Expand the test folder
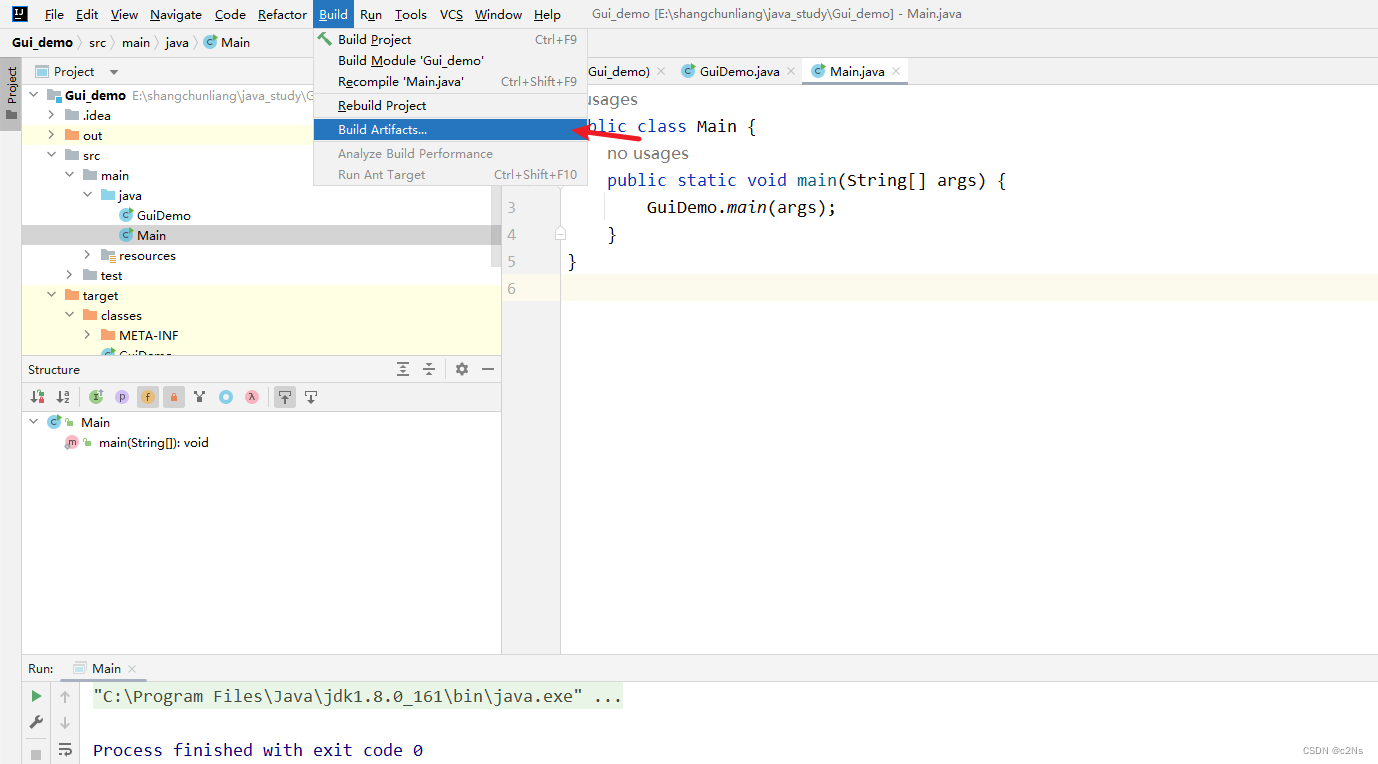1378x764 pixels. tap(70, 275)
